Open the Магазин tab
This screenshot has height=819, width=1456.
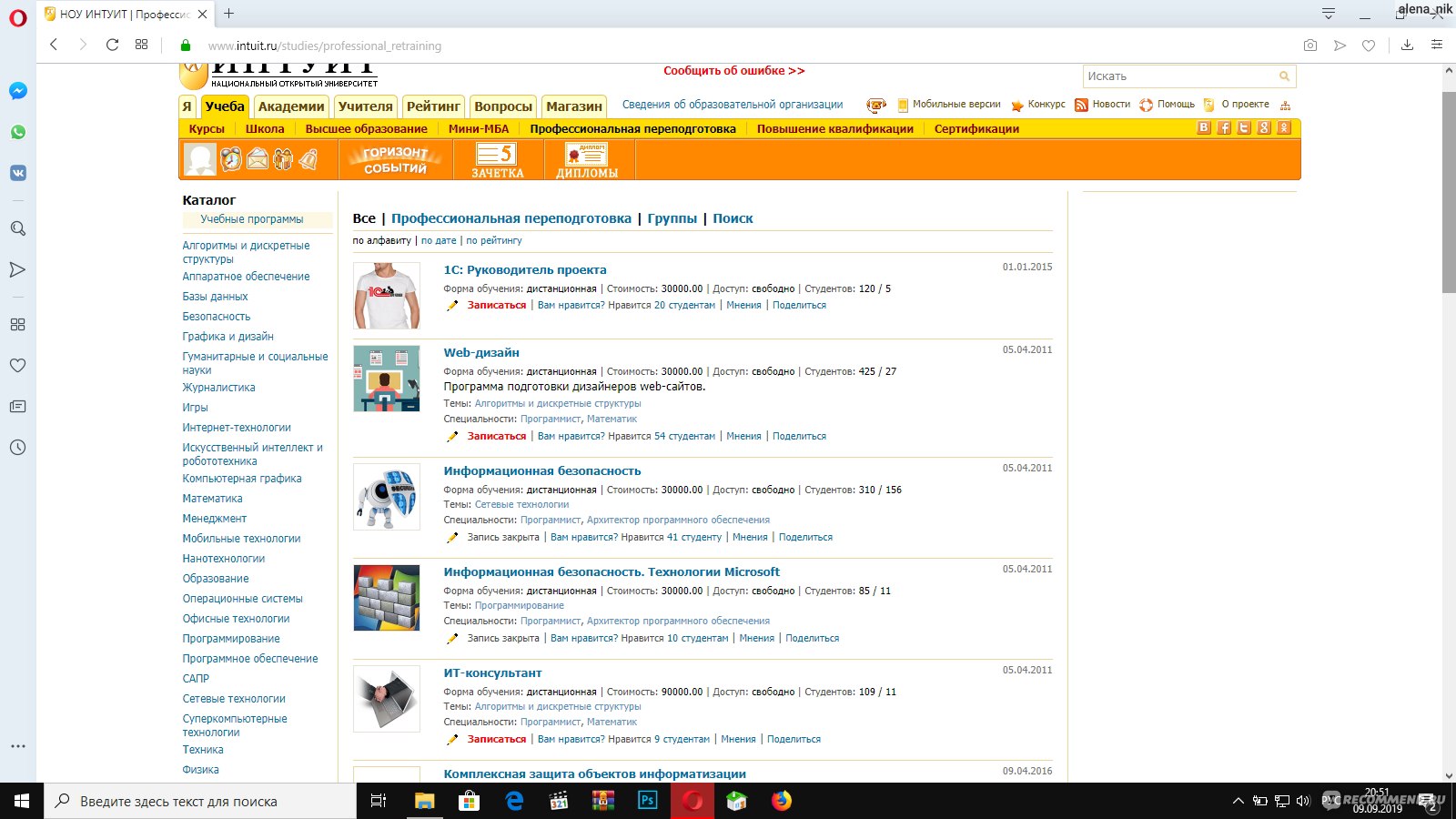pyautogui.click(x=574, y=106)
